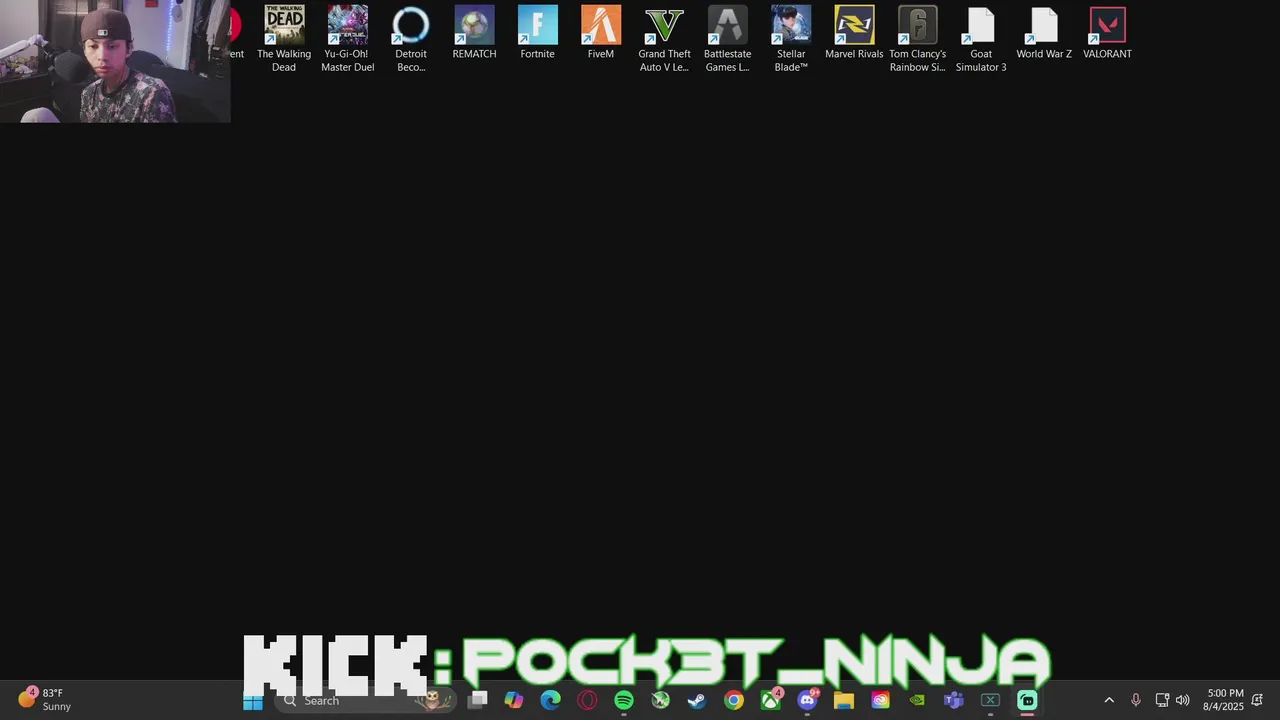Select the REMATCH desktop shortcut
1280x720 pixels.
[x=474, y=33]
